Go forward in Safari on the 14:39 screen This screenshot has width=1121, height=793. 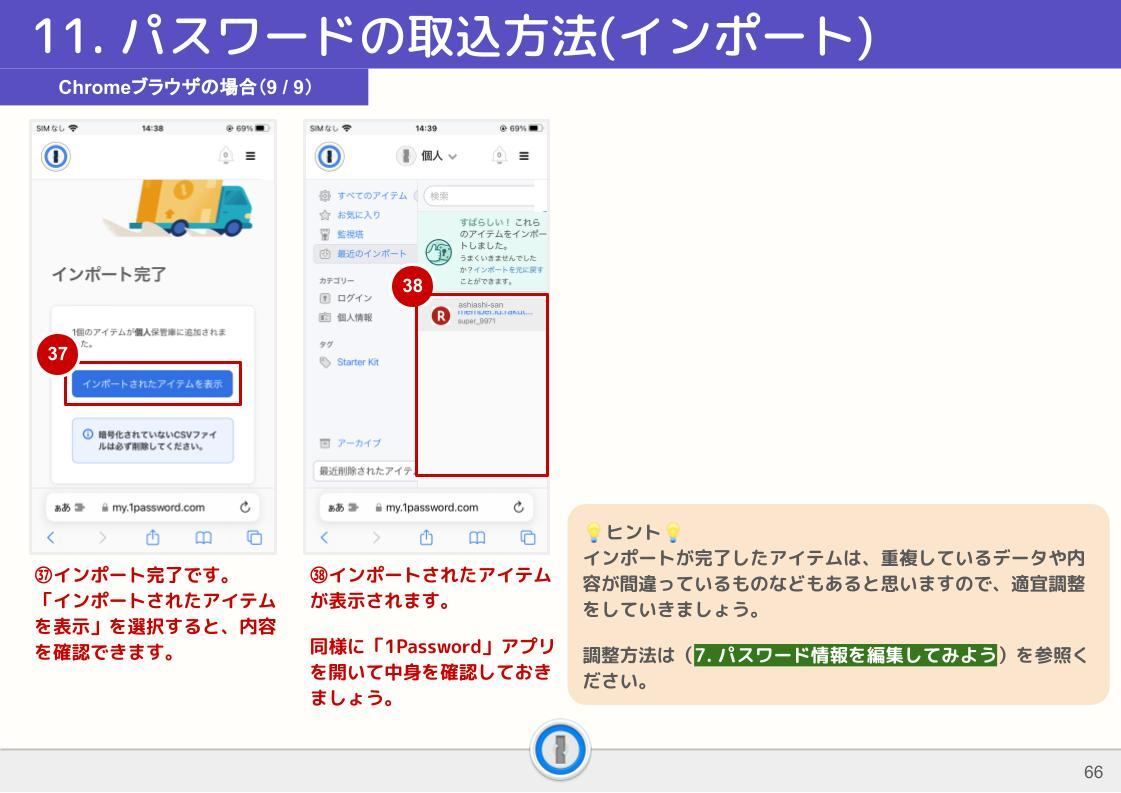(376, 537)
